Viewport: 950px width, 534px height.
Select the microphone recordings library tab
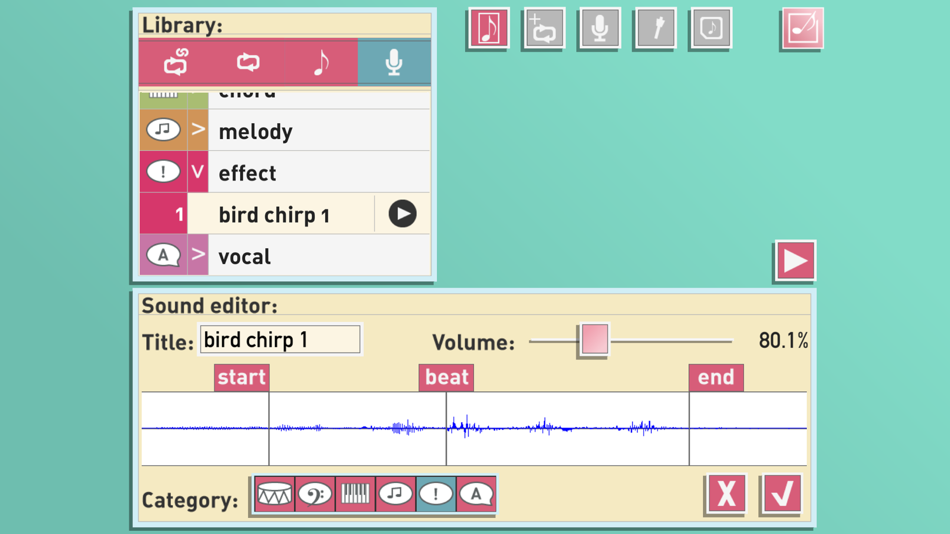click(x=394, y=62)
